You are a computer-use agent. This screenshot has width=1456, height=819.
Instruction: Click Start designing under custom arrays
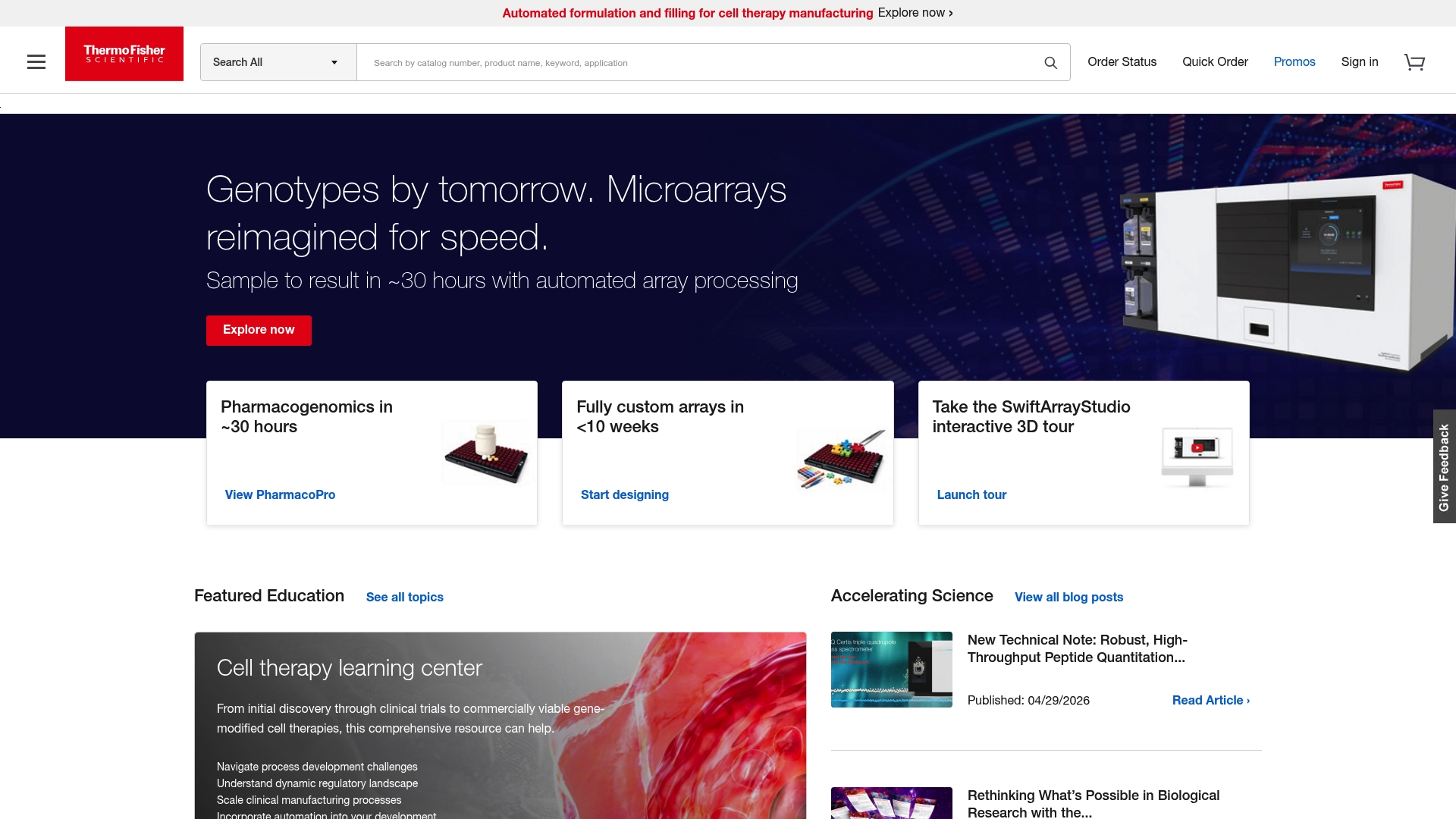(624, 494)
